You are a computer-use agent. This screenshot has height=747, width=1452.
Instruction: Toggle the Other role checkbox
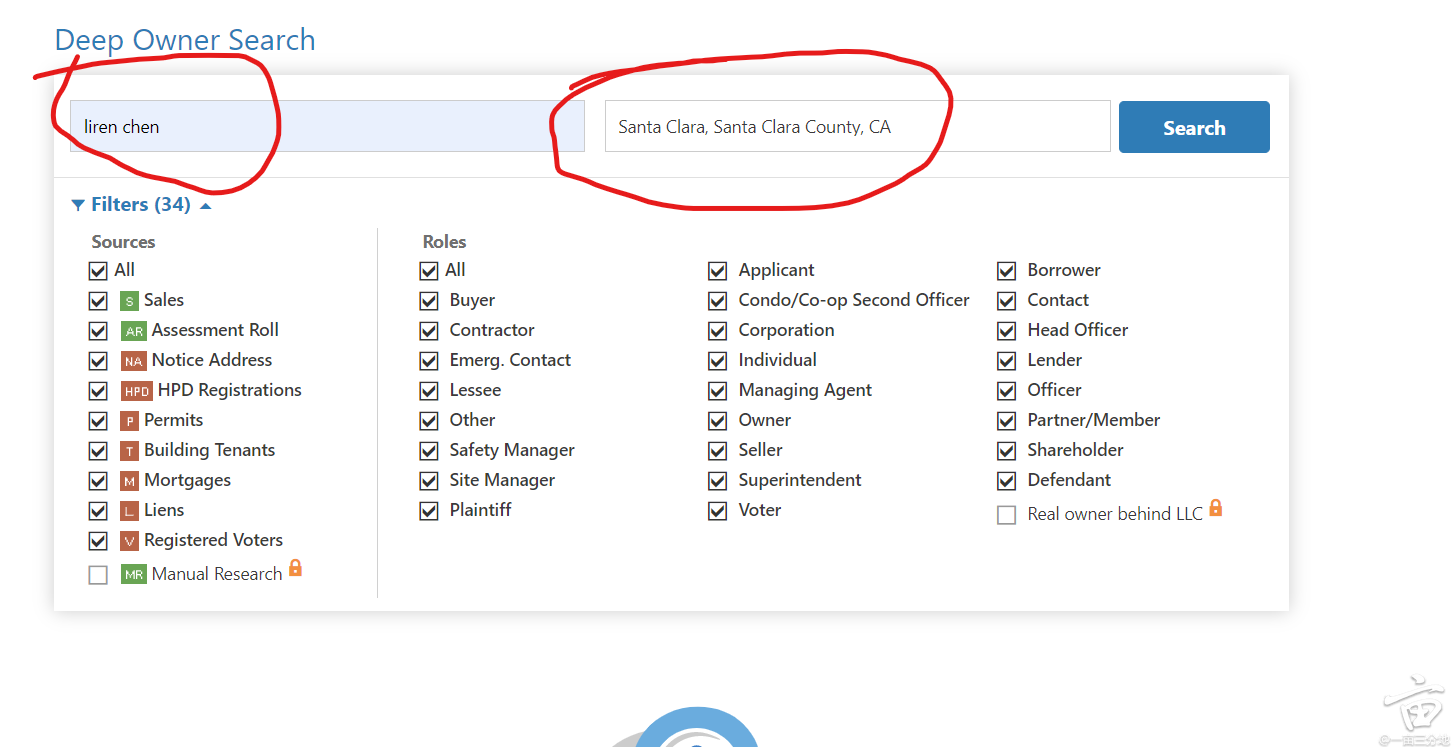[429, 421]
